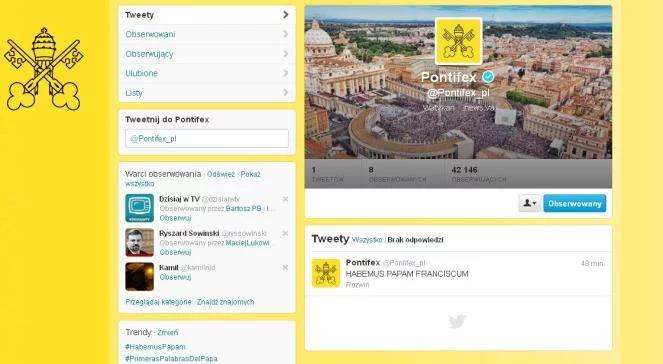Click Znajdź znajomych link
Viewport: 663px width, 364px height.
pos(225,302)
